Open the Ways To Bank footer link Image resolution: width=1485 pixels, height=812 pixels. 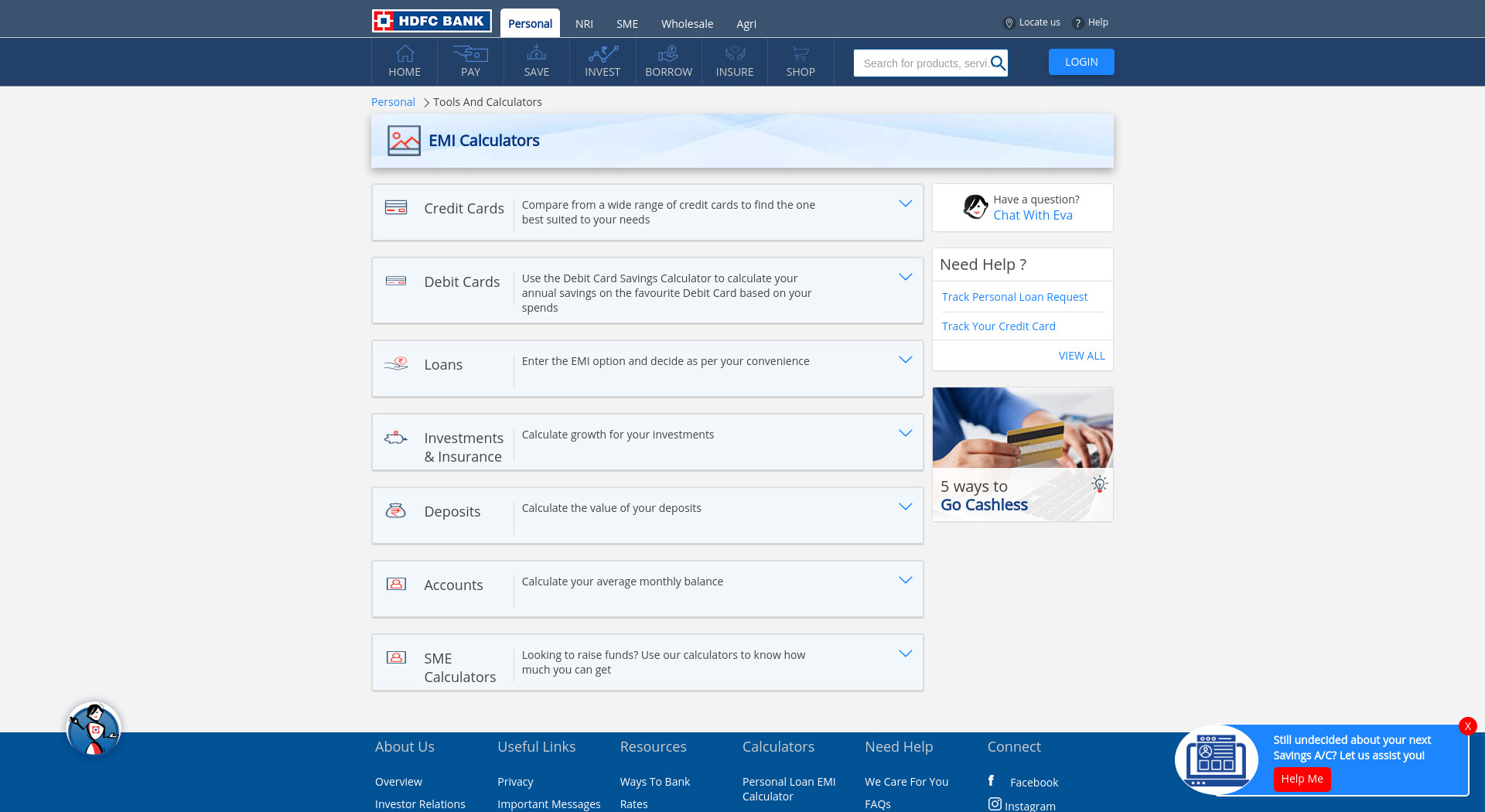(654, 782)
